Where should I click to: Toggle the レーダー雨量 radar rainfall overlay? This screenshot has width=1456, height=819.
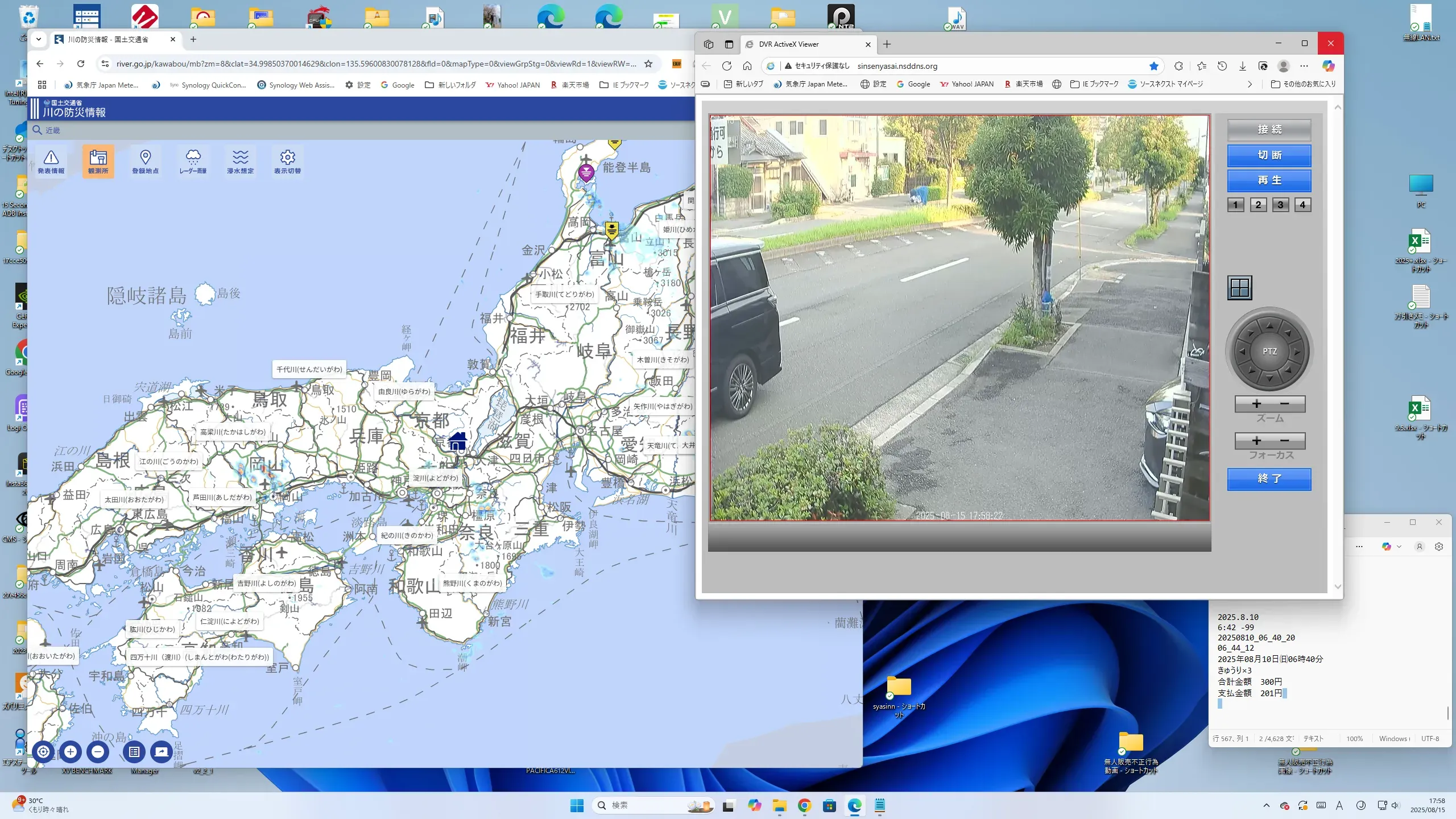(x=193, y=162)
